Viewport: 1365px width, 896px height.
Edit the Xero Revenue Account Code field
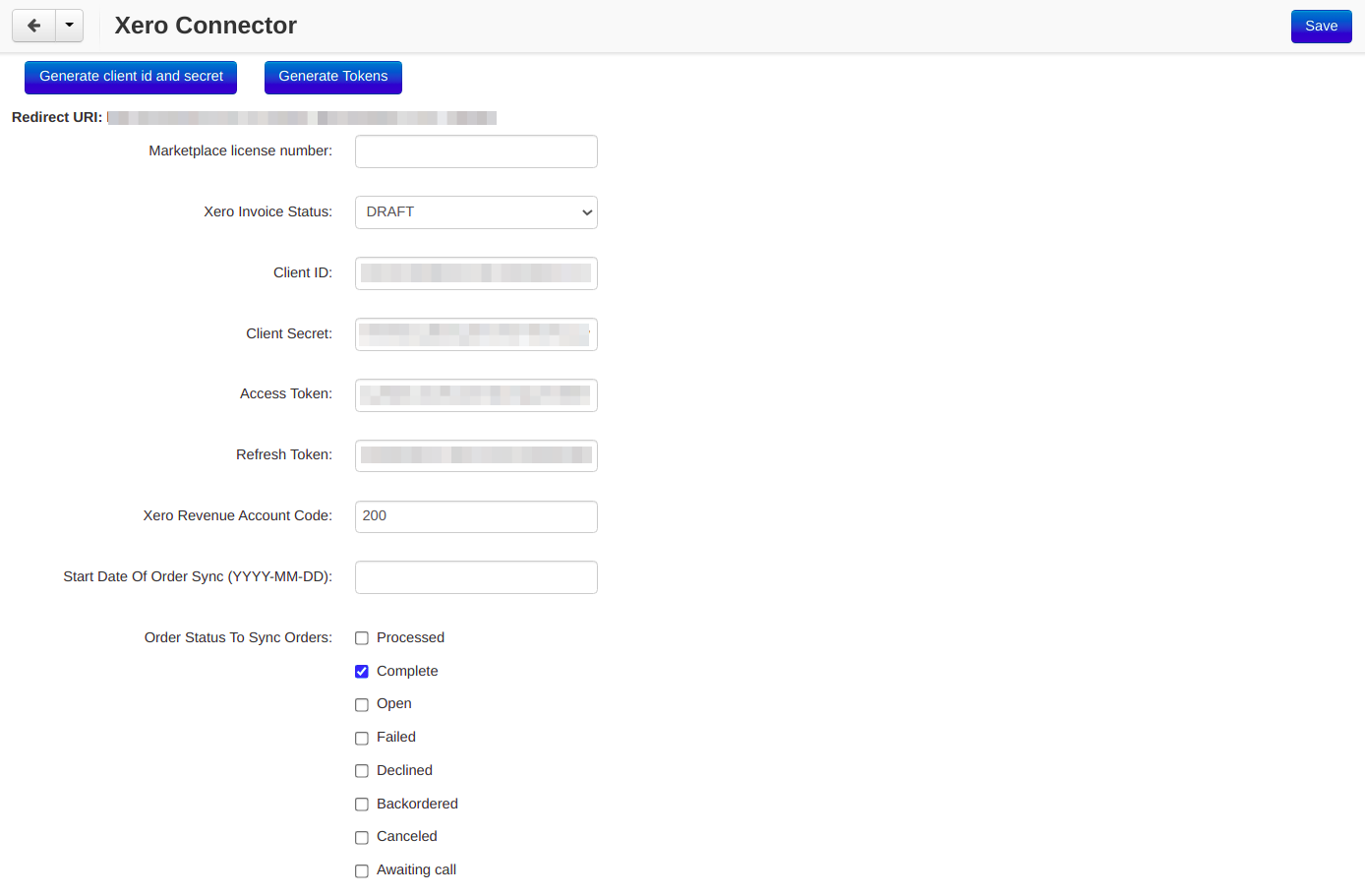tap(476, 516)
